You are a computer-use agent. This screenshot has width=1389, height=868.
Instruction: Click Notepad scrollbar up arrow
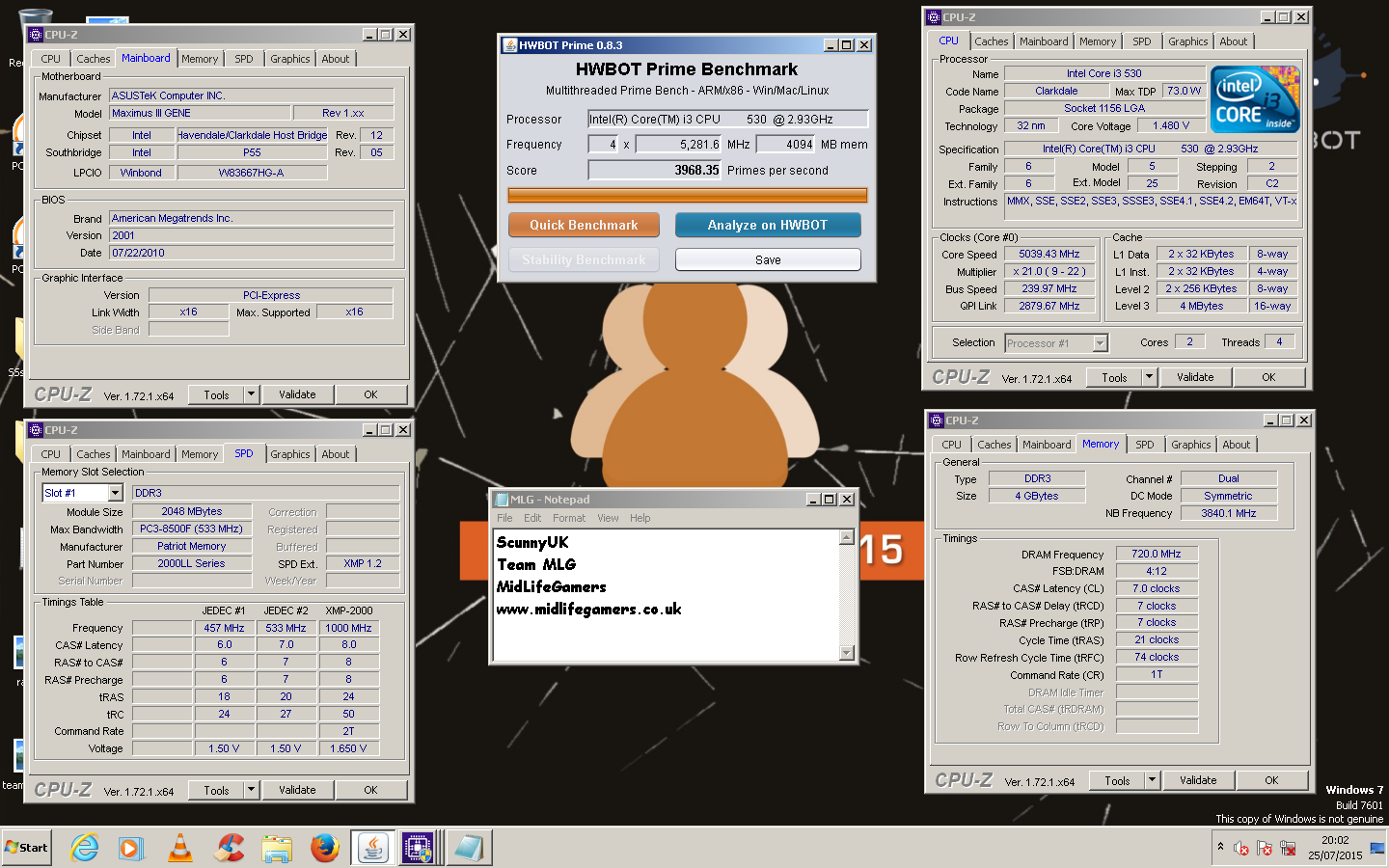[847, 537]
